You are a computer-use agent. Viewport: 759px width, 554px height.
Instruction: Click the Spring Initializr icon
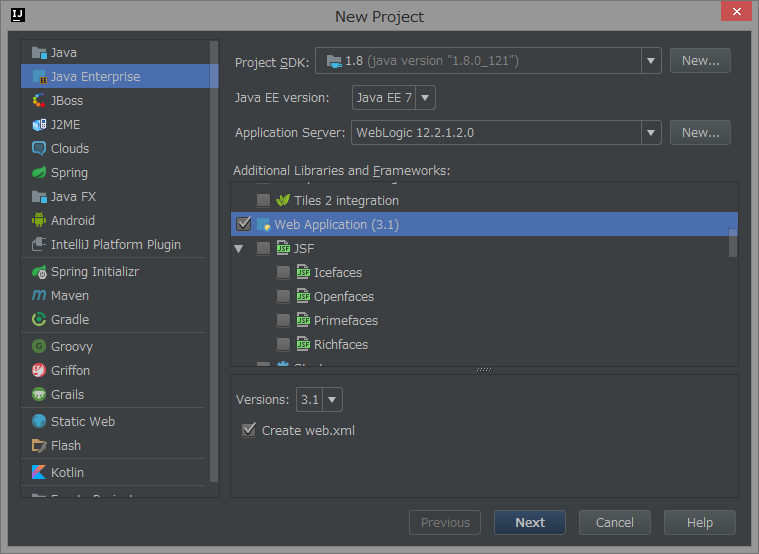39,272
